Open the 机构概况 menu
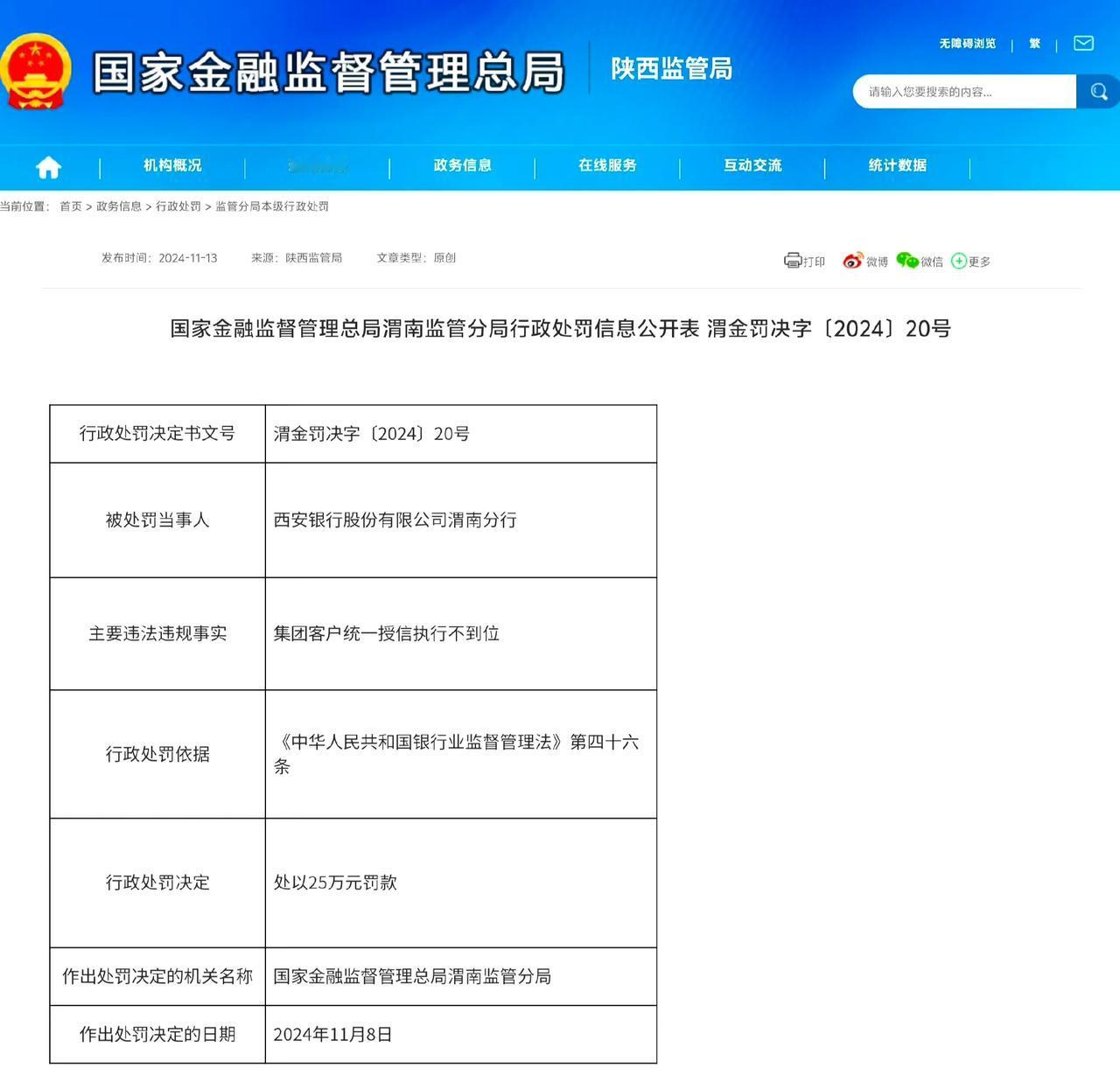Image resolution: width=1120 pixels, height=1082 pixels. click(172, 165)
